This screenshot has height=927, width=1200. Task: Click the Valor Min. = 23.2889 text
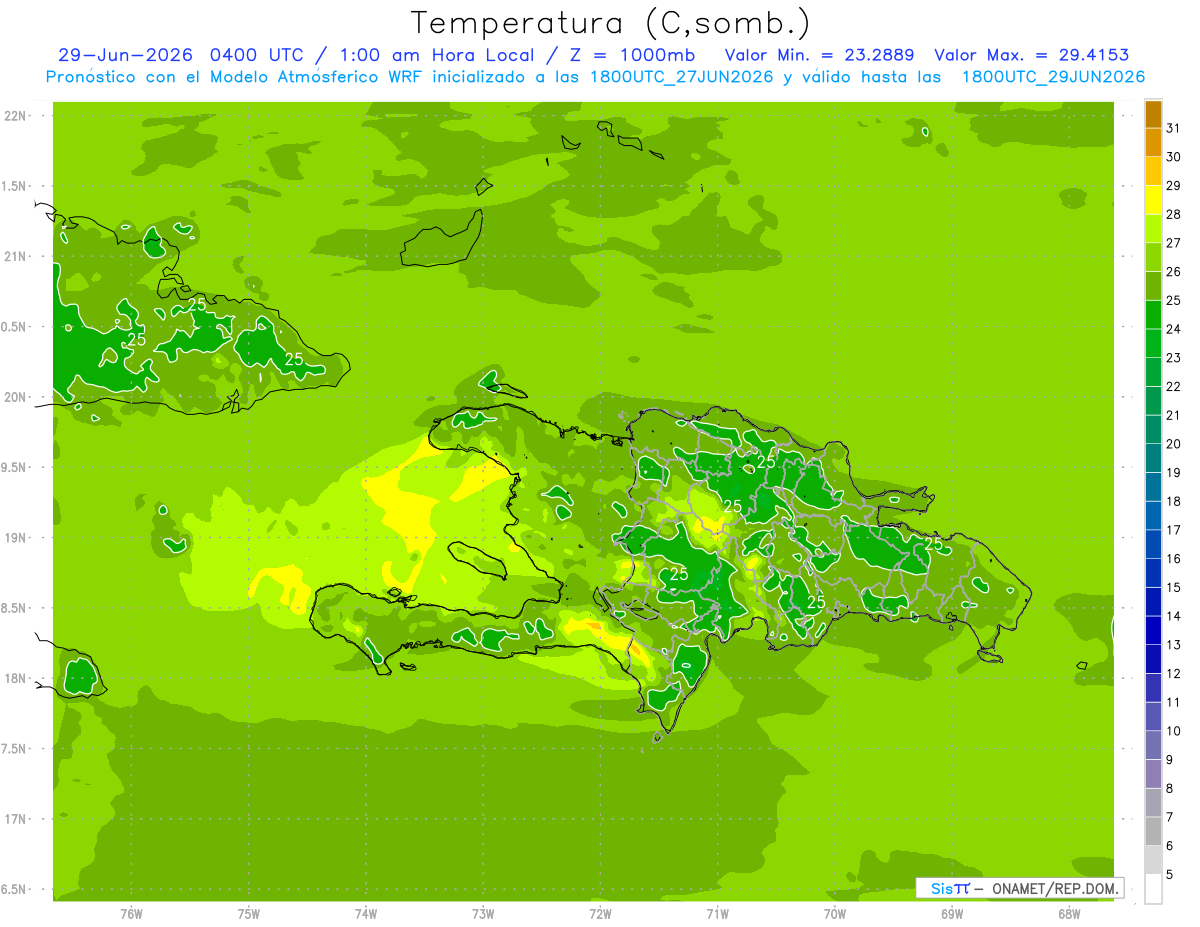822,55
